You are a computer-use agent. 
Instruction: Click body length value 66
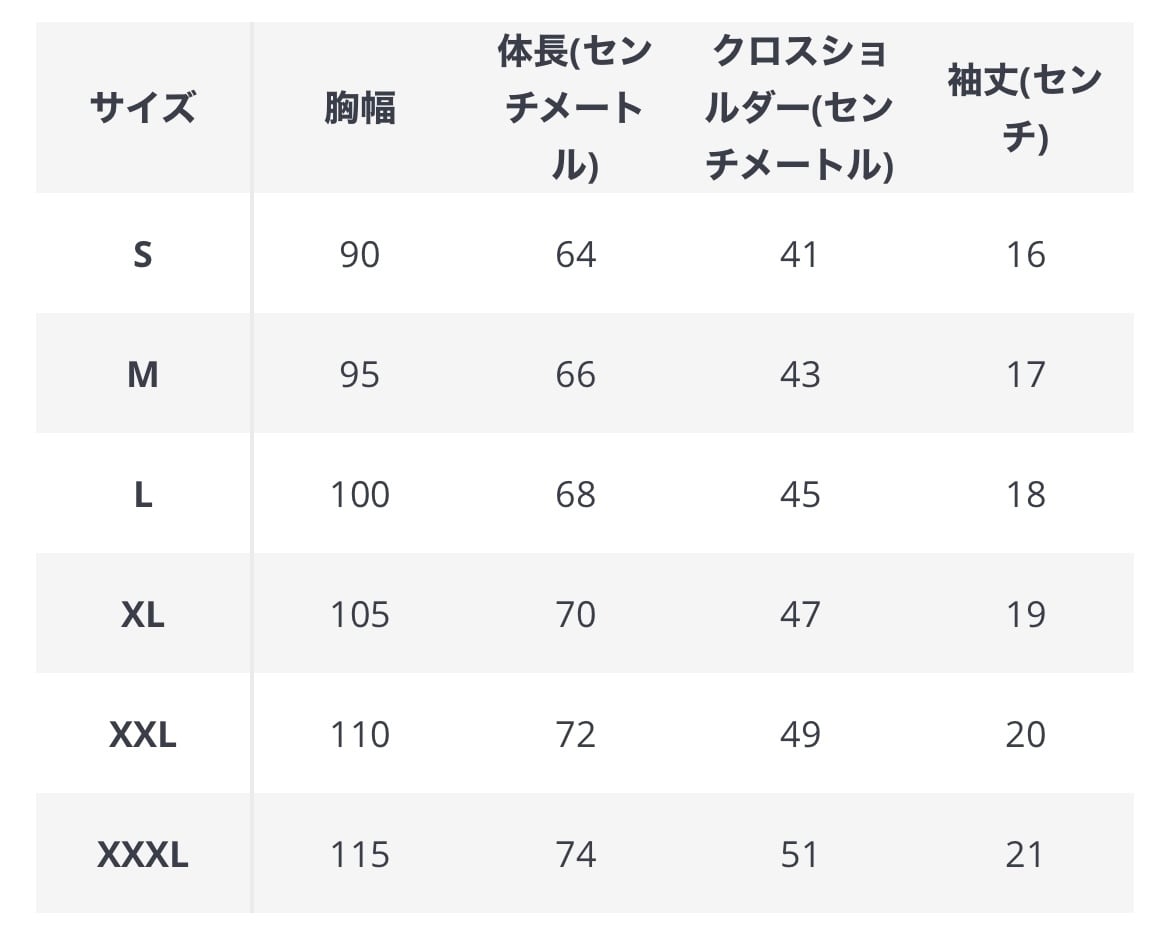coord(575,375)
